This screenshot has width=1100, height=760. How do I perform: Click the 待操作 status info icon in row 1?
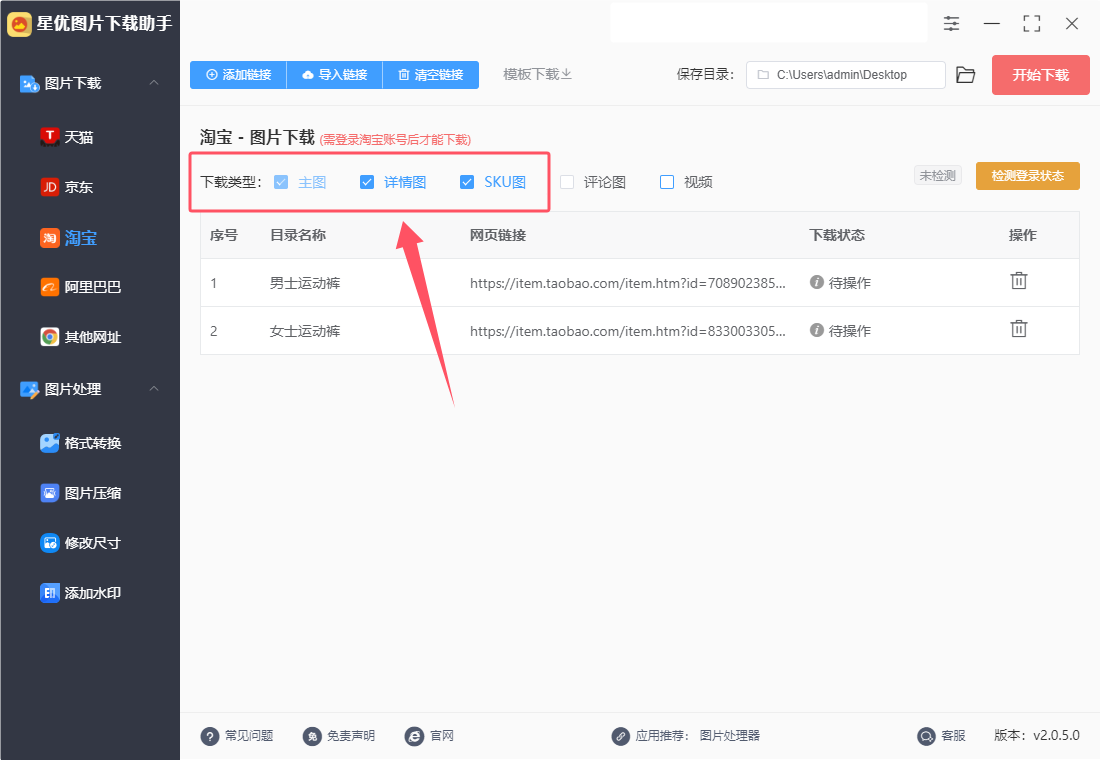point(817,282)
